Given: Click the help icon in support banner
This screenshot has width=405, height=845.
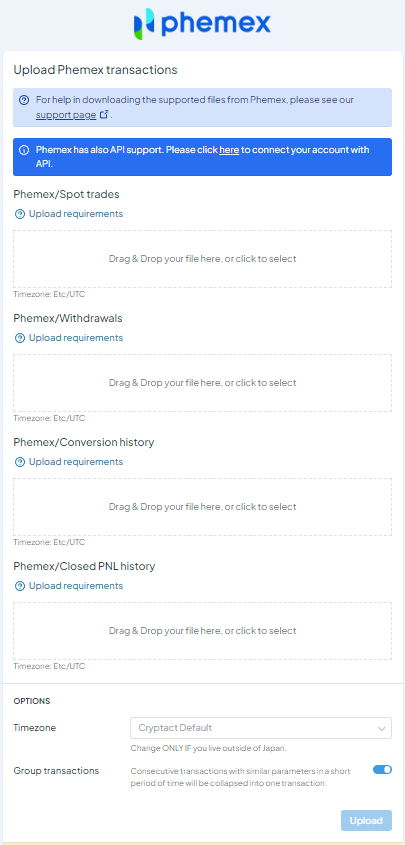Looking at the screenshot, I should click(24, 100).
